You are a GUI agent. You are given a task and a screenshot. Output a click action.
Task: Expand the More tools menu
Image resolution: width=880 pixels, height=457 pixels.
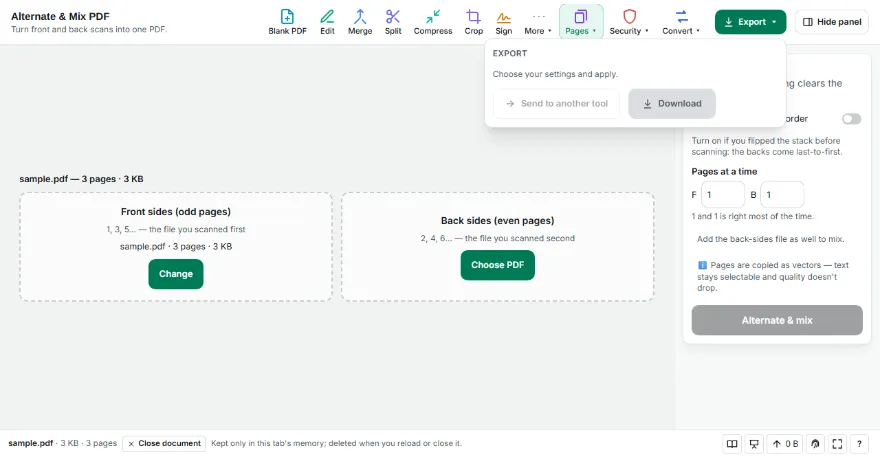[x=538, y=22]
